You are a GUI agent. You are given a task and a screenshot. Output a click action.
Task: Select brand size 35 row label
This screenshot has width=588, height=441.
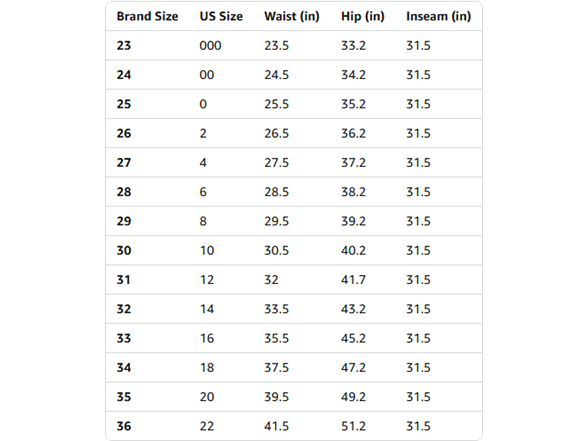pos(124,396)
